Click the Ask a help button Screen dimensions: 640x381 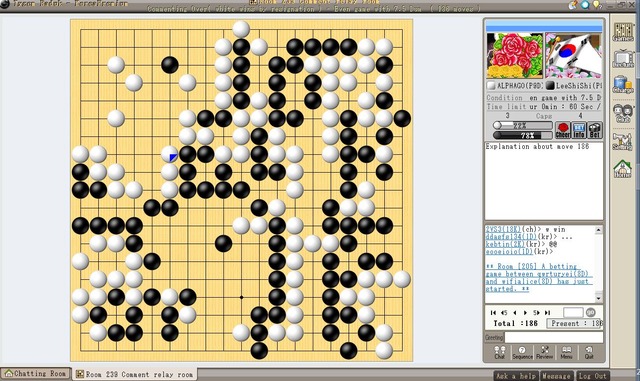tap(516, 376)
